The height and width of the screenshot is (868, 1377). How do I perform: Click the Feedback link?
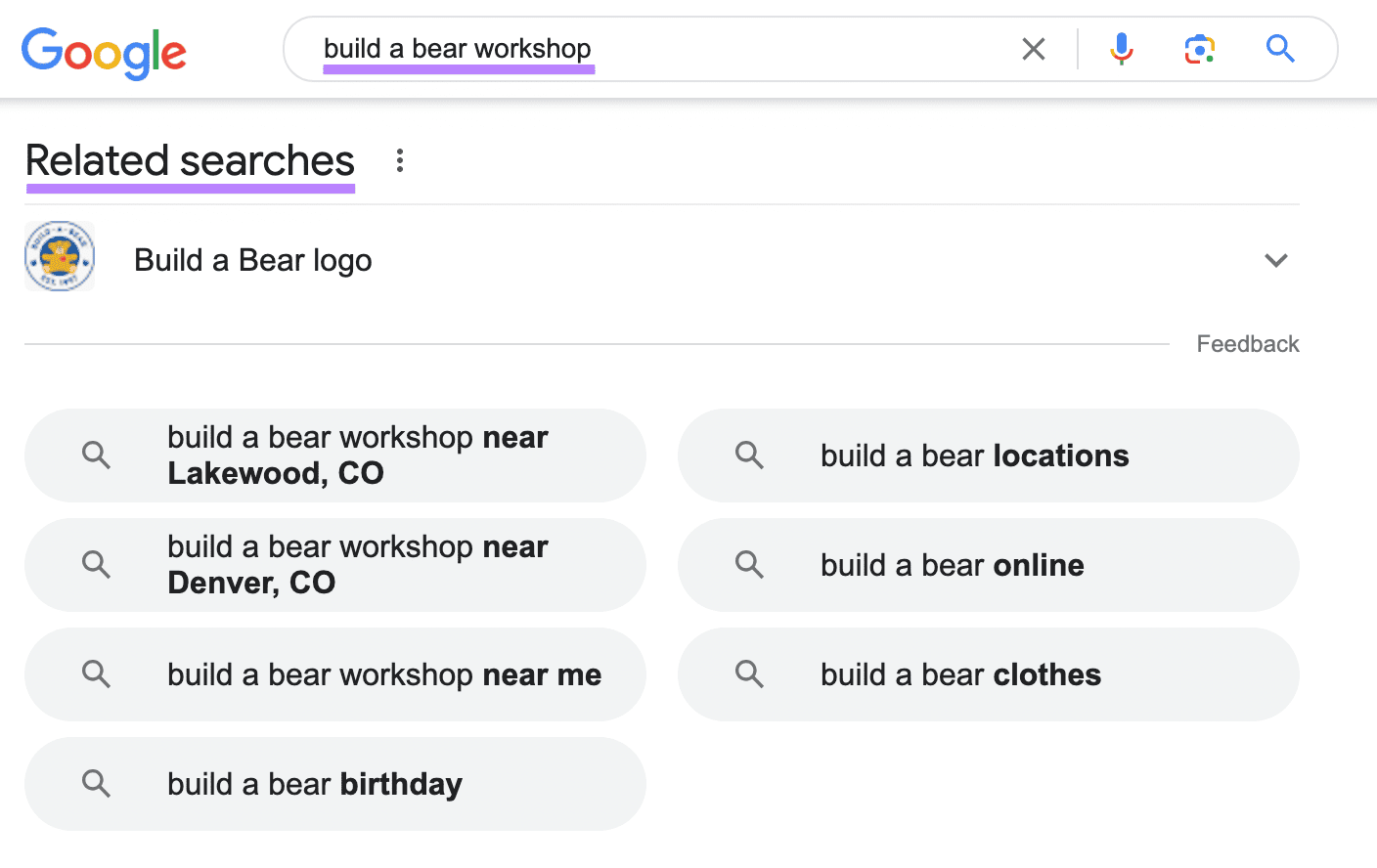pyautogui.click(x=1247, y=344)
